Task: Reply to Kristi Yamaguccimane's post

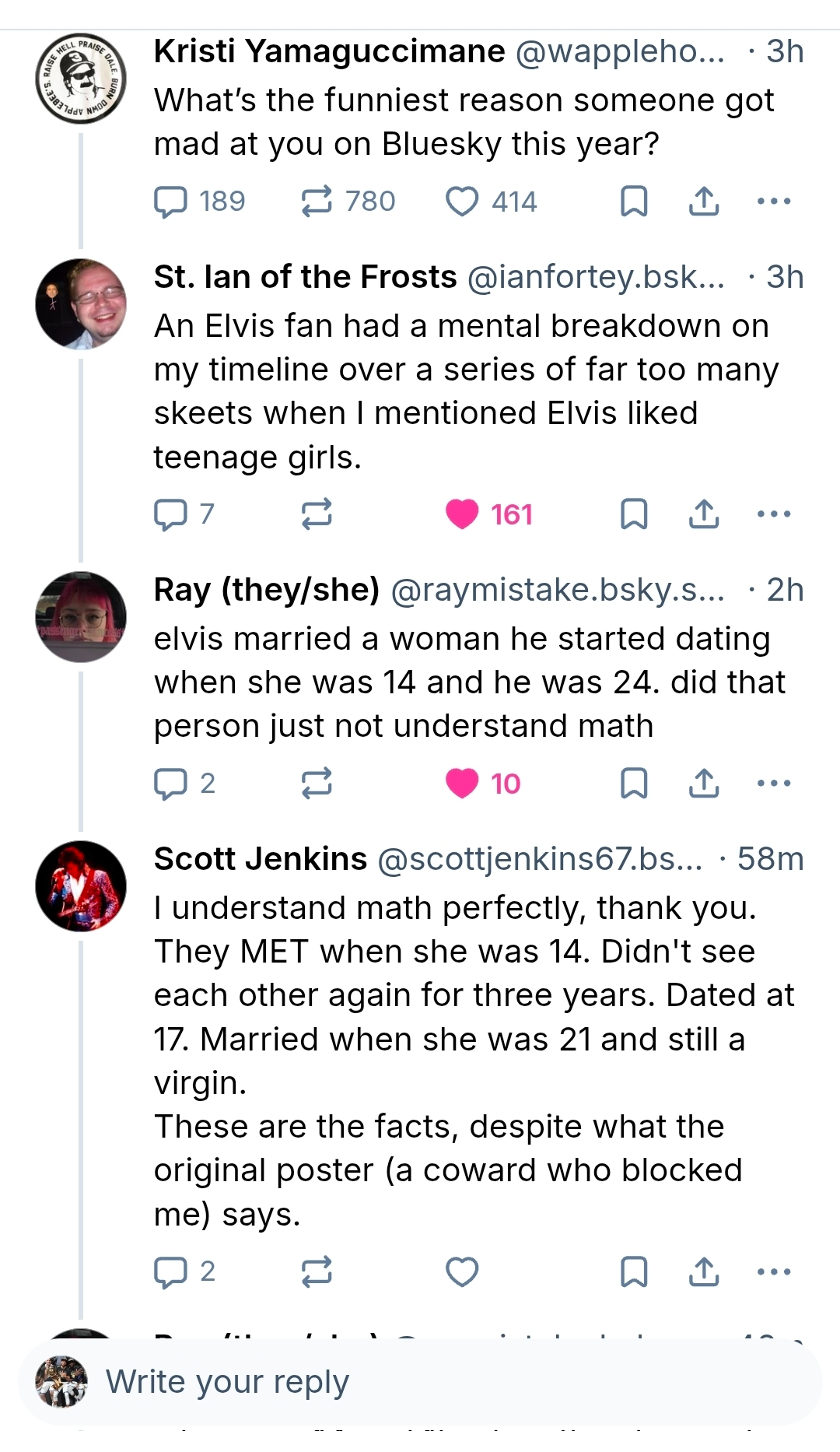Action: pos(170,202)
